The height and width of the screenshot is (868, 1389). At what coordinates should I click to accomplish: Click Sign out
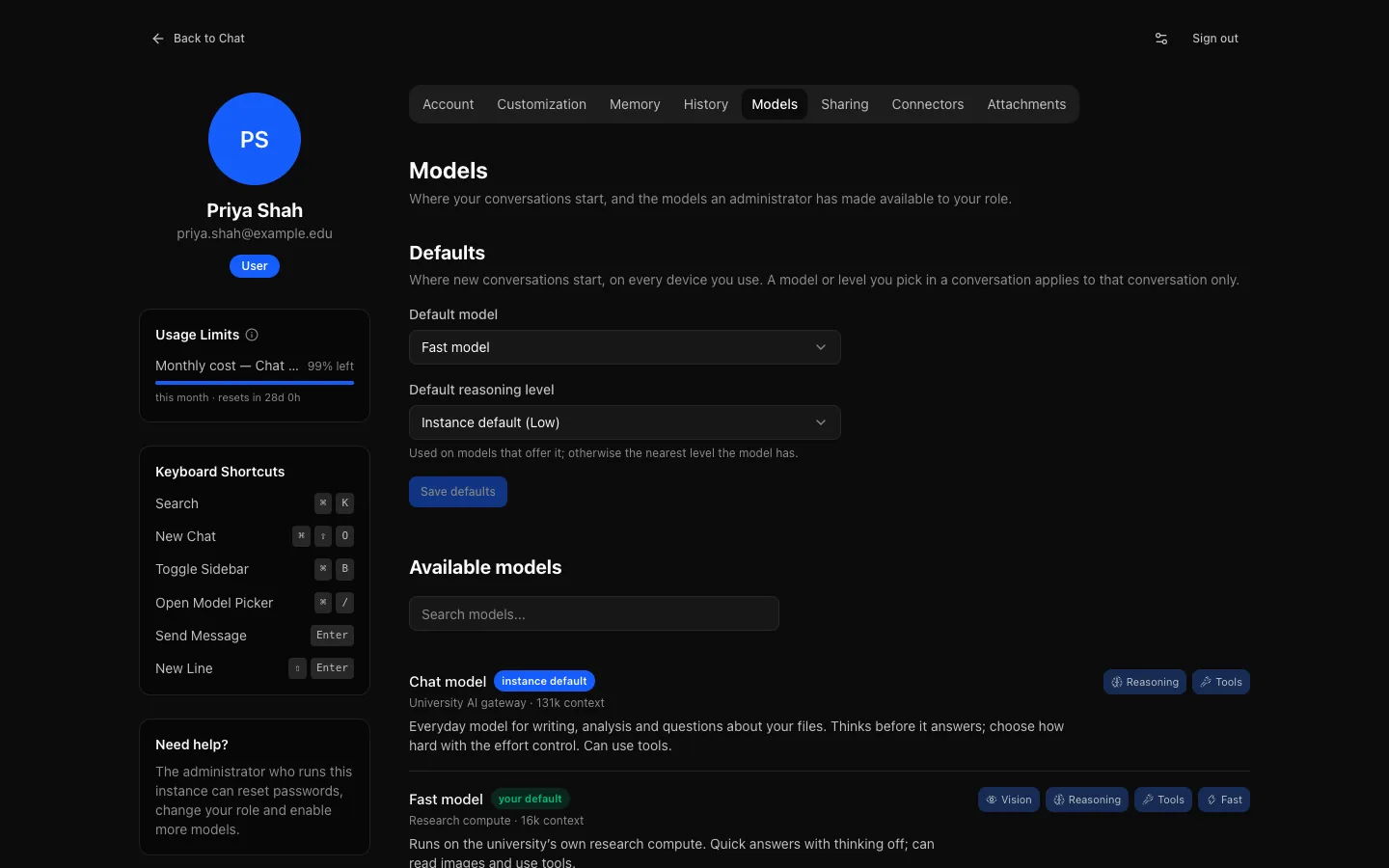click(1215, 39)
